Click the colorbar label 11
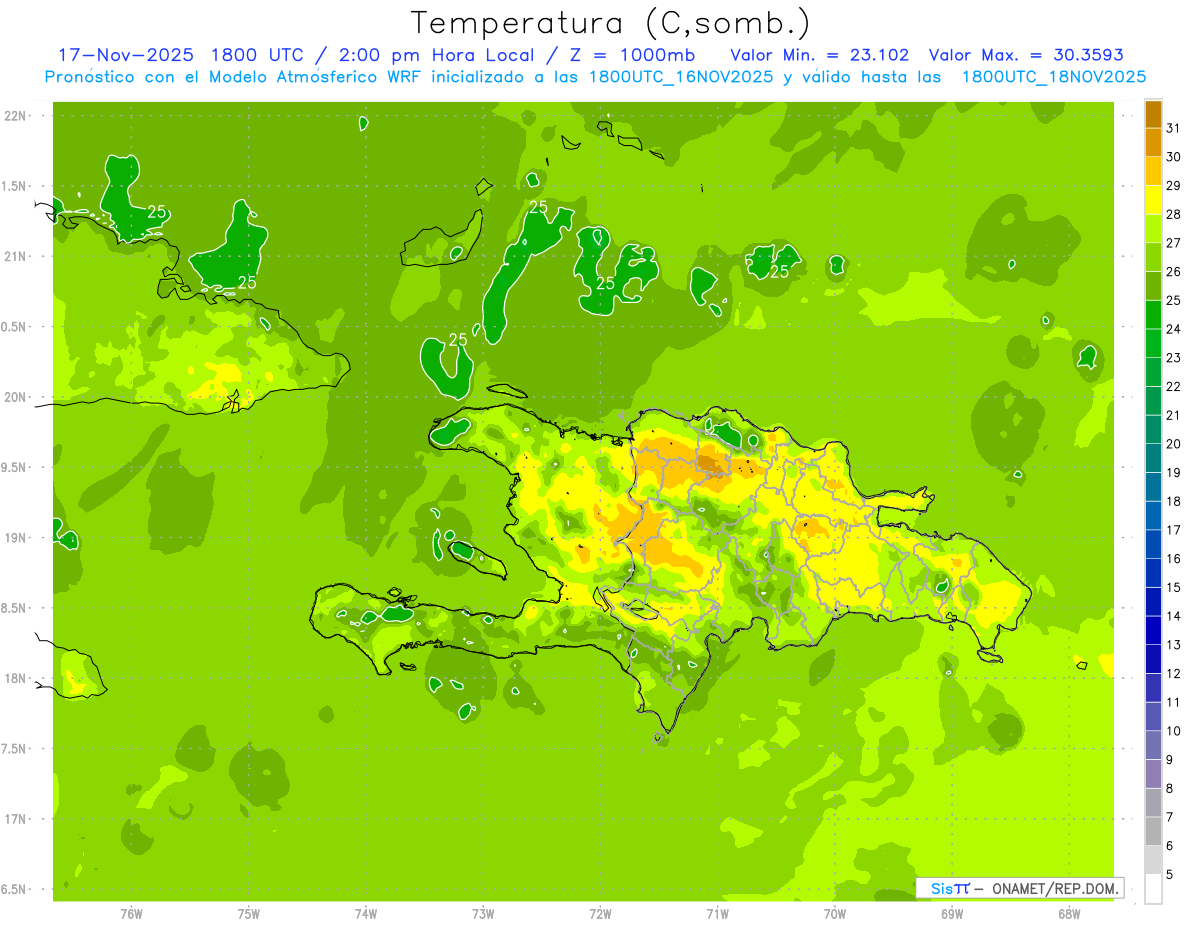Screen dimensions: 1200x927 pos(1174,702)
